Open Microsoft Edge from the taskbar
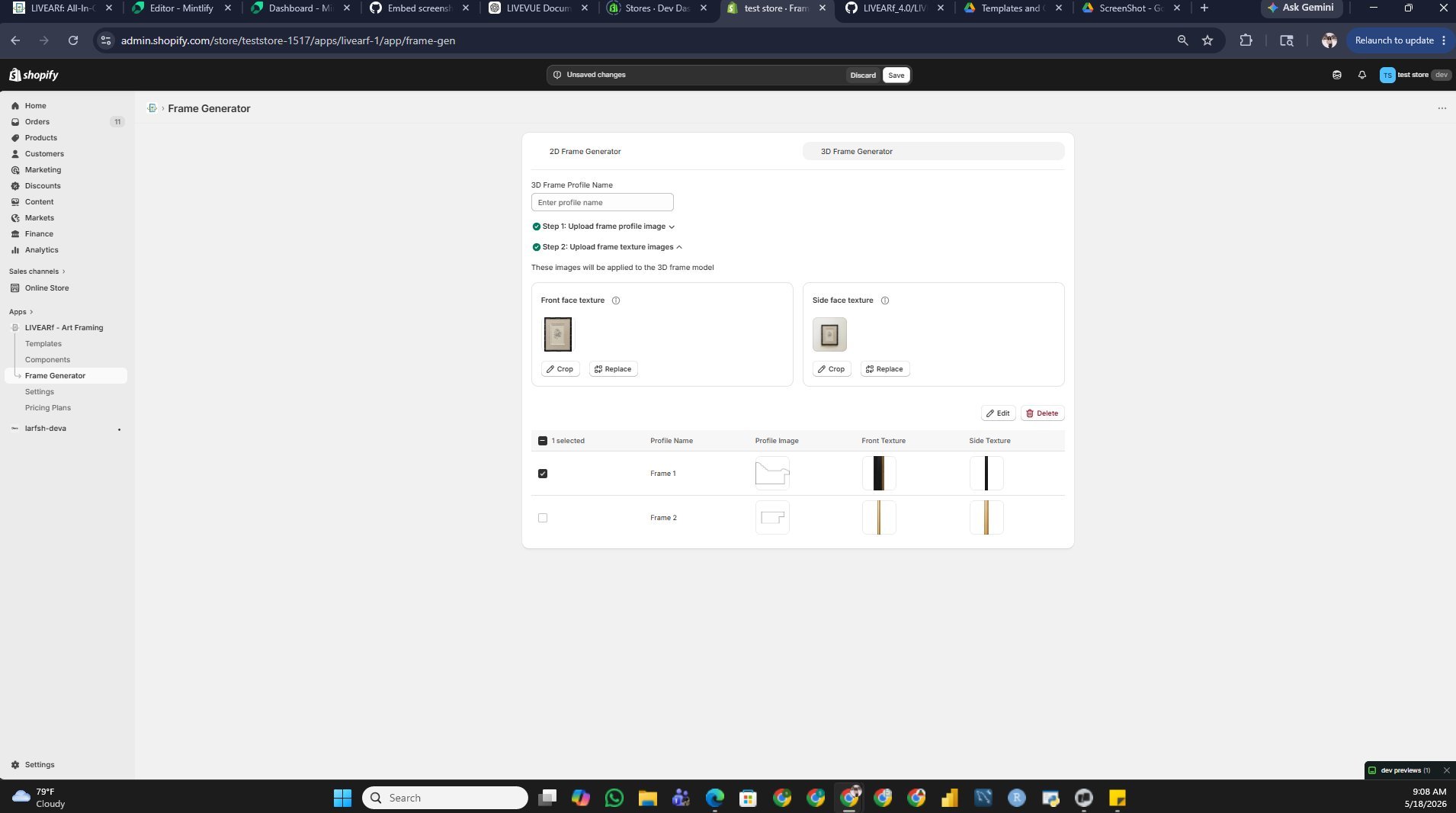Screen dimensions: 1456x813 [714, 798]
